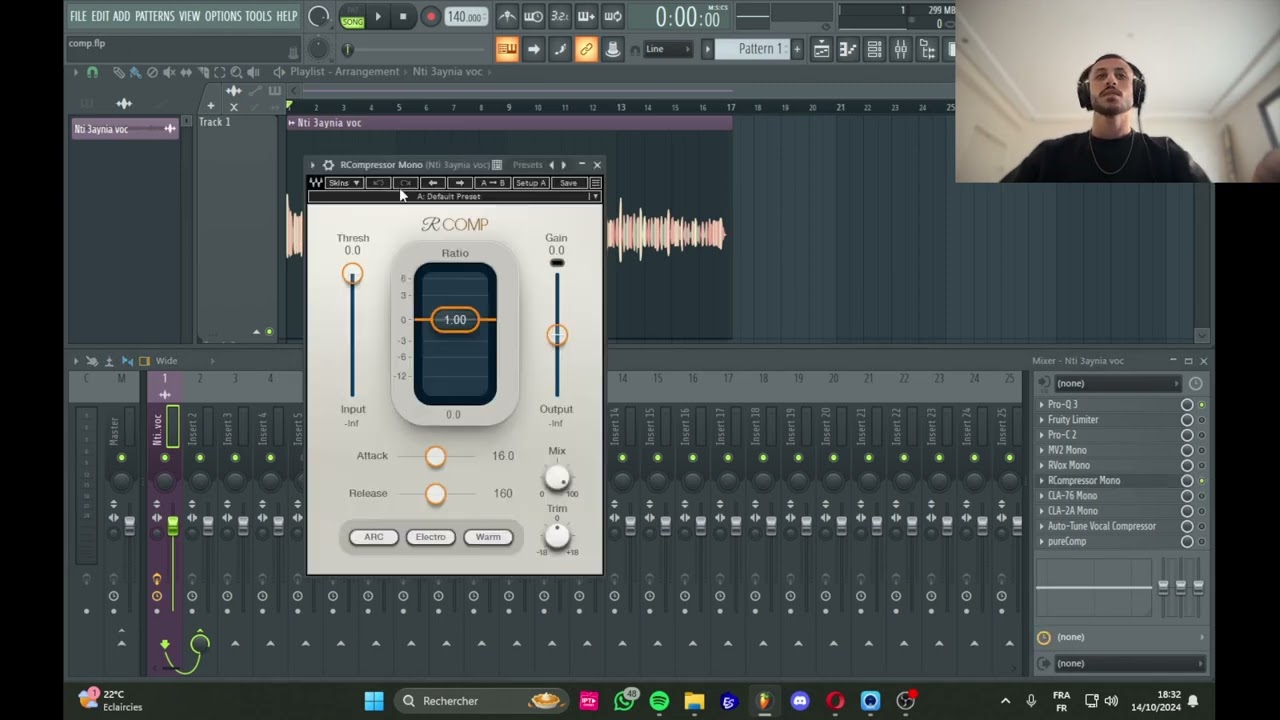This screenshot has width=1280, height=720.
Task: Expand Fruity Limiter effect slot
Action: (1041, 420)
